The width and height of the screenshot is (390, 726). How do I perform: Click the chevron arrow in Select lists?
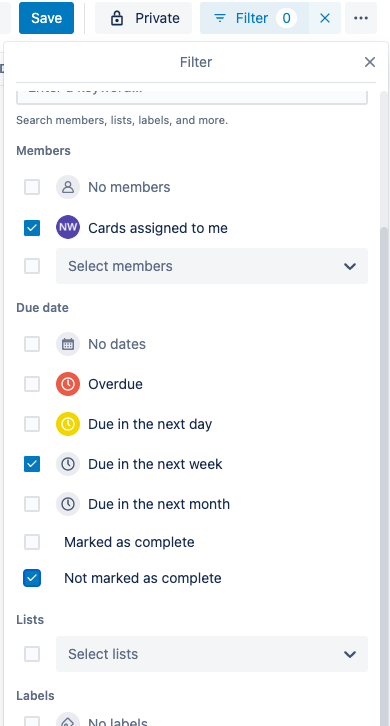point(350,654)
